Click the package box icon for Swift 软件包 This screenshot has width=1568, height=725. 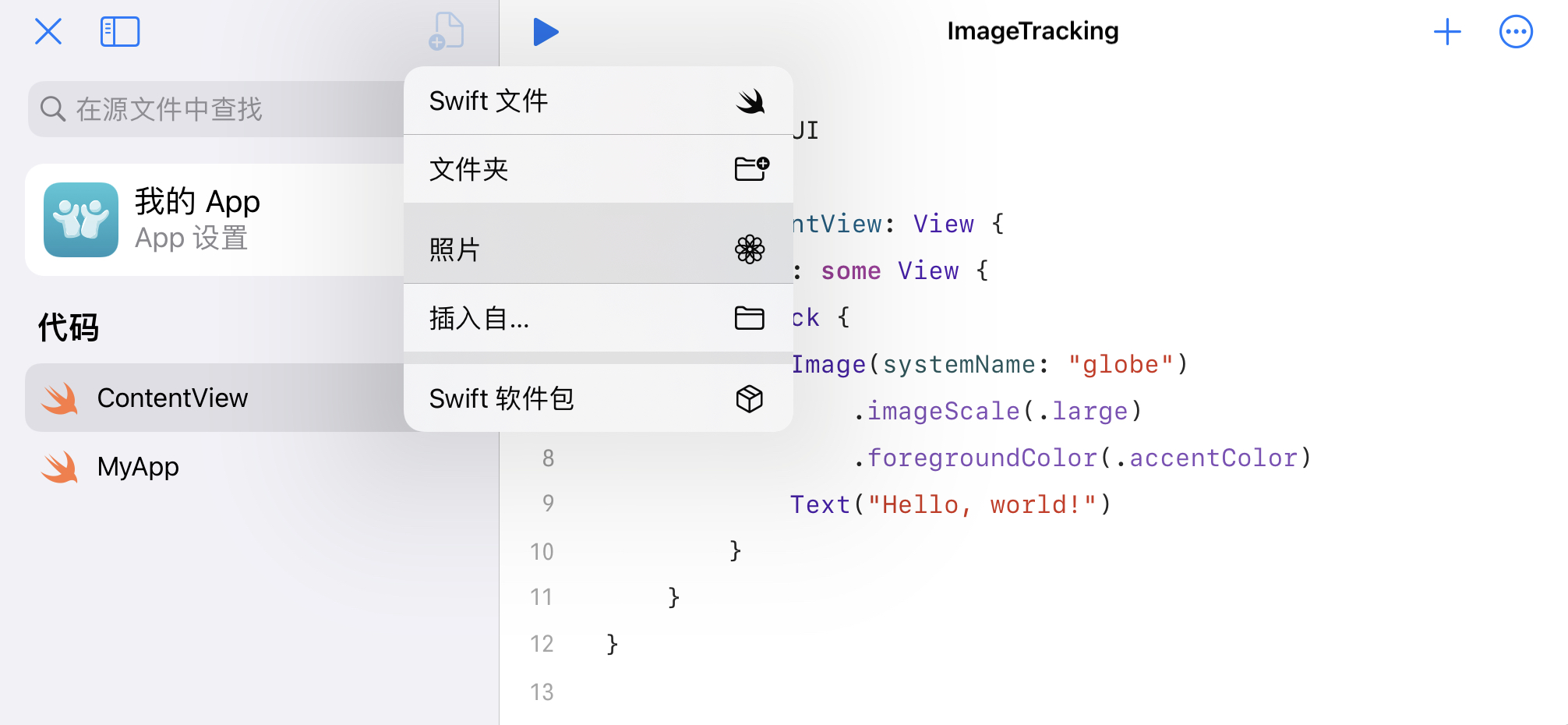[750, 398]
